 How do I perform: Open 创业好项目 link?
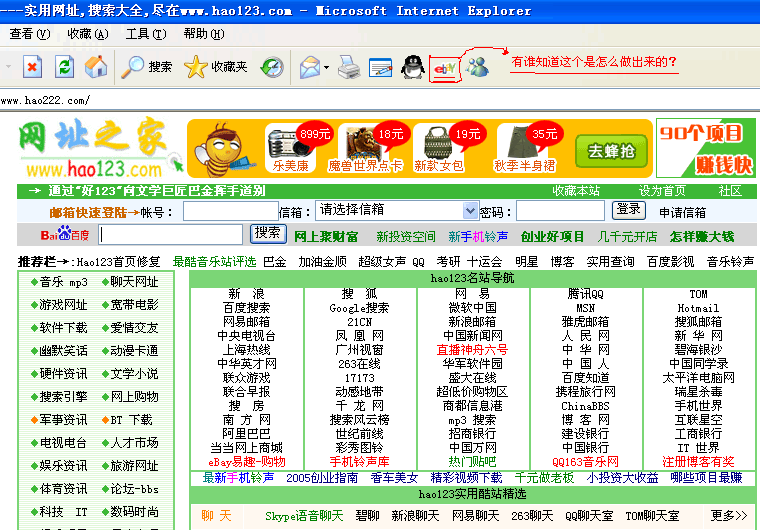click(552, 237)
